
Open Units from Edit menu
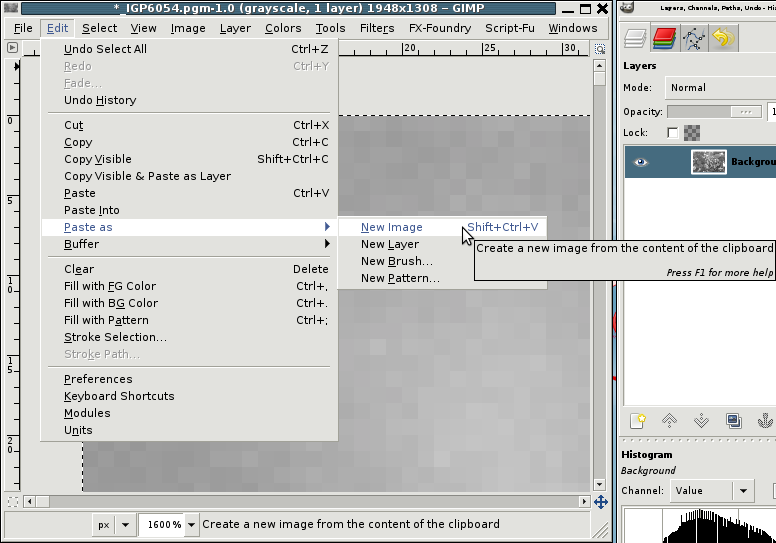pyautogui.click(x=190, y=430)
